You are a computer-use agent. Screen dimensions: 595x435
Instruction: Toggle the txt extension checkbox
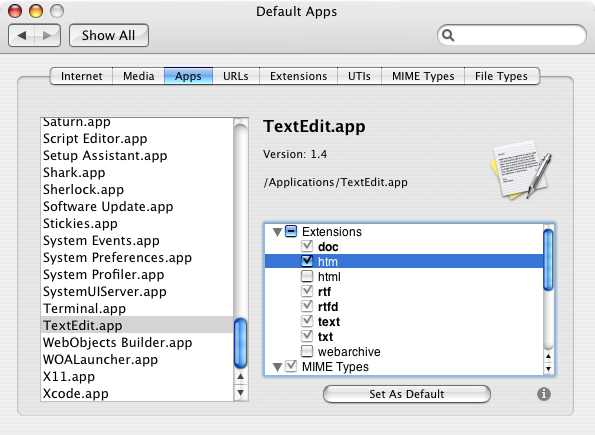click(x=307, y=336)
